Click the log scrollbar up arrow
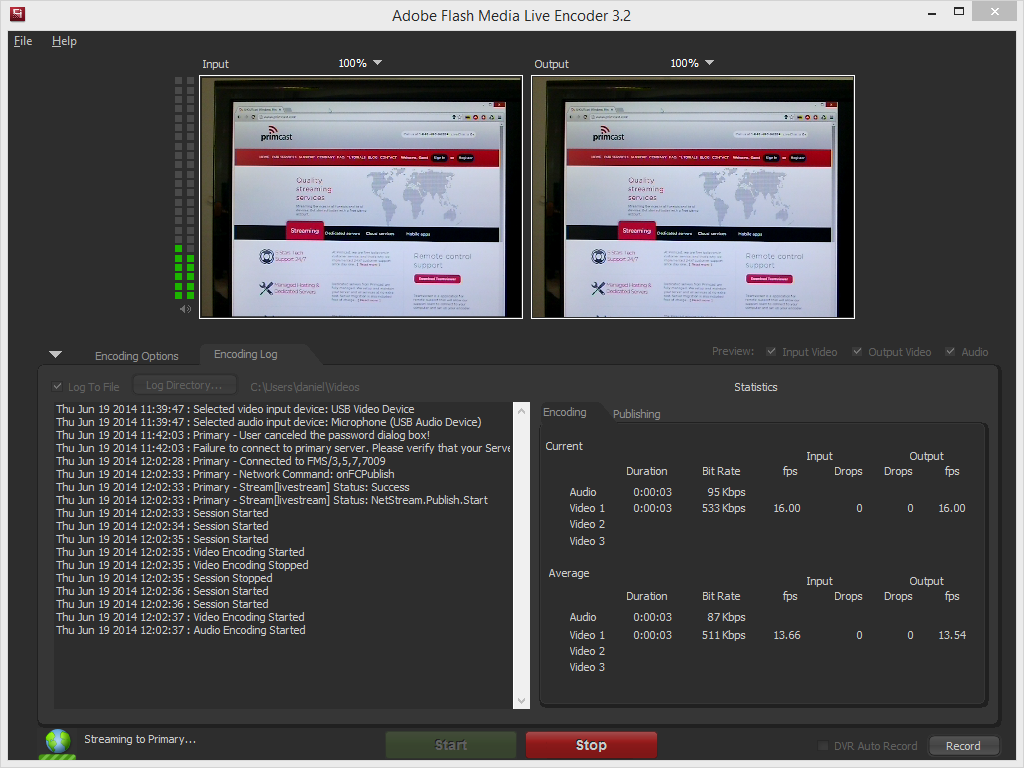This screenshot has height=768, width=1024. click(521, 411)
